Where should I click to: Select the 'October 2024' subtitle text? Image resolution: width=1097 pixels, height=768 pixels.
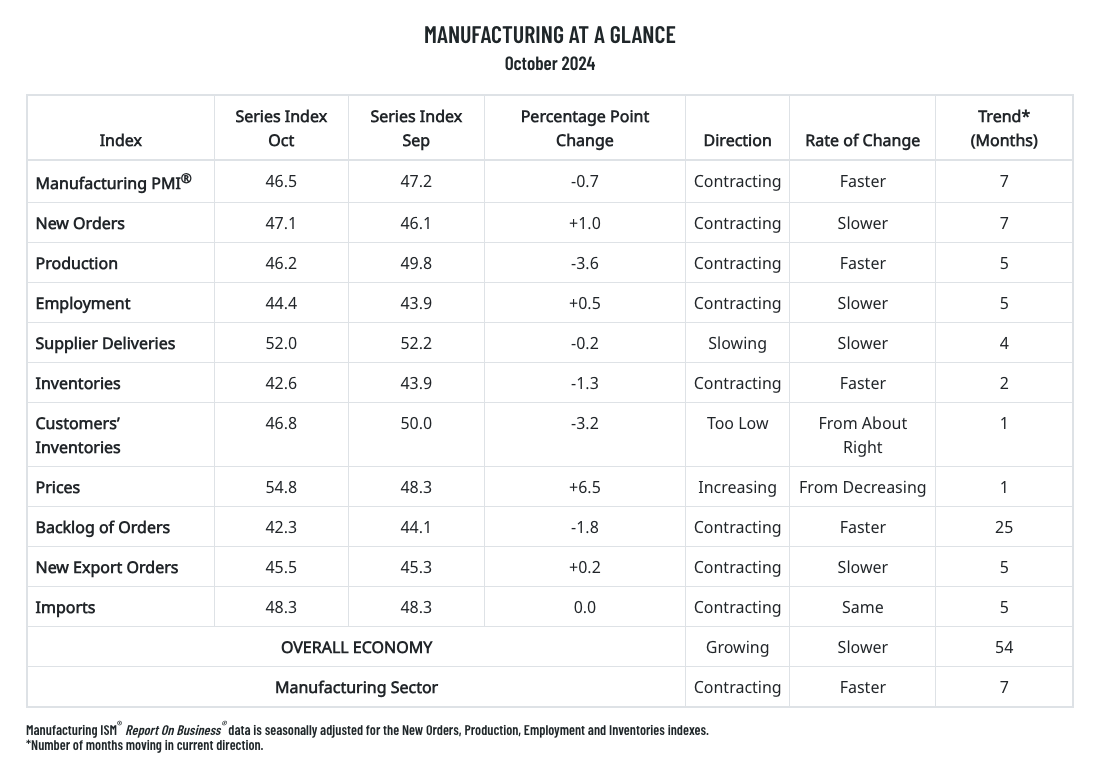click(549, 64)
